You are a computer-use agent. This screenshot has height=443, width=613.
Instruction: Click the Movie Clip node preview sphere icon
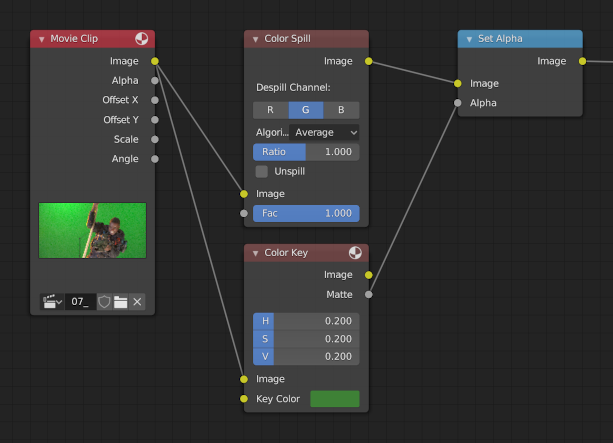tap(142, 39)
